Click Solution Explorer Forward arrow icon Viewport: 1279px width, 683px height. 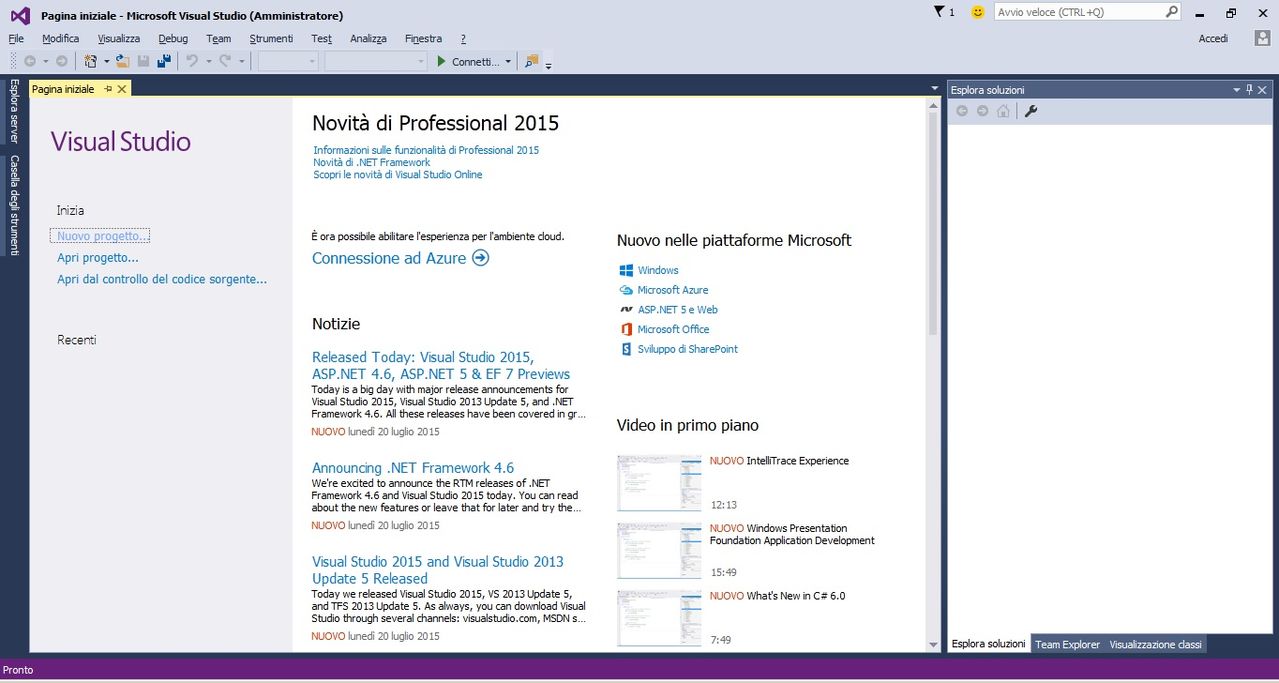coord(982,111)
